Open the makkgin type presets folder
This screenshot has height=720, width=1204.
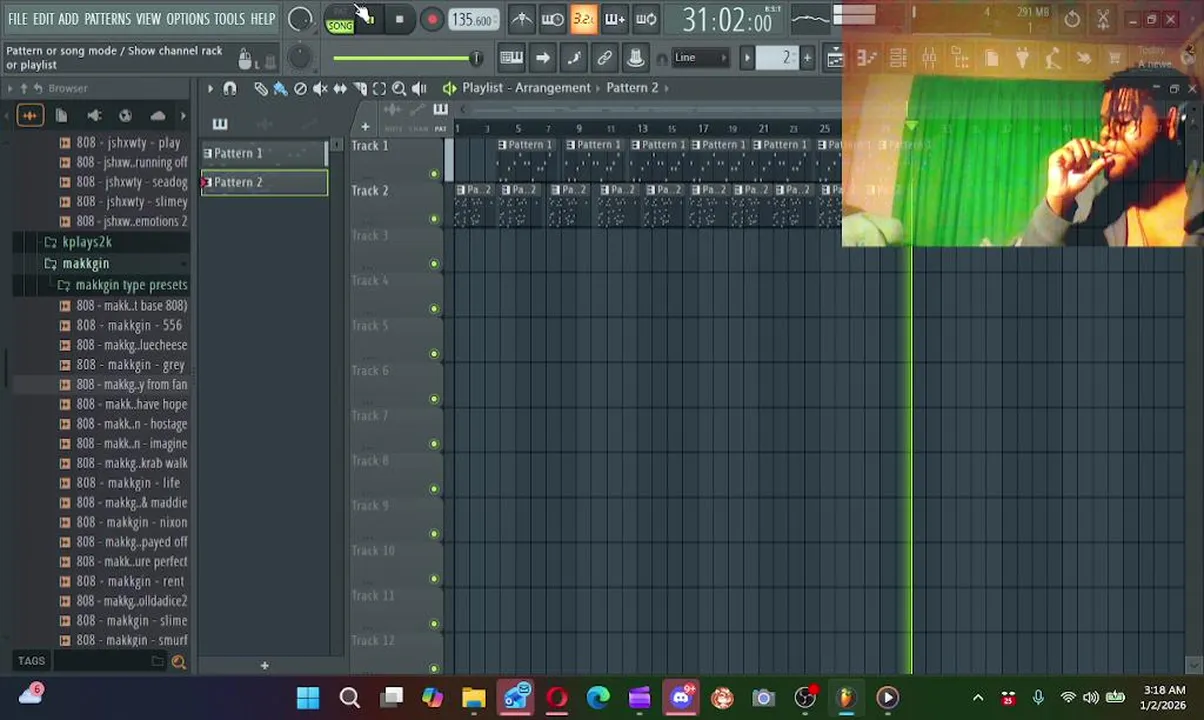pos(131,285)
